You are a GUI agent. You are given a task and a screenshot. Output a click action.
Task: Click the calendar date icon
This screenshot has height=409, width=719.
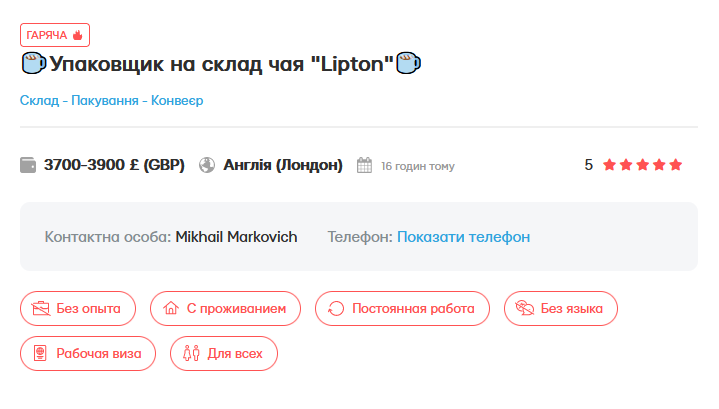point(365,165)
